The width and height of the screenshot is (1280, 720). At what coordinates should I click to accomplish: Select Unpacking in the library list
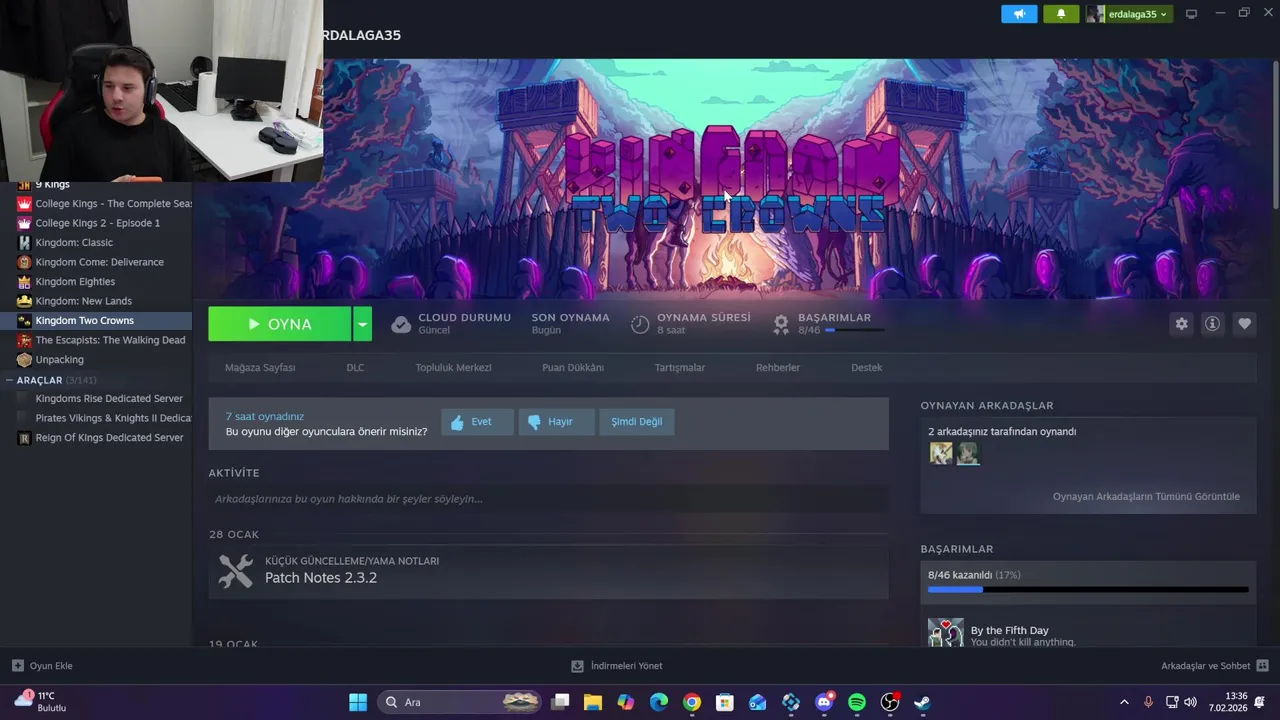pos(96,360)
